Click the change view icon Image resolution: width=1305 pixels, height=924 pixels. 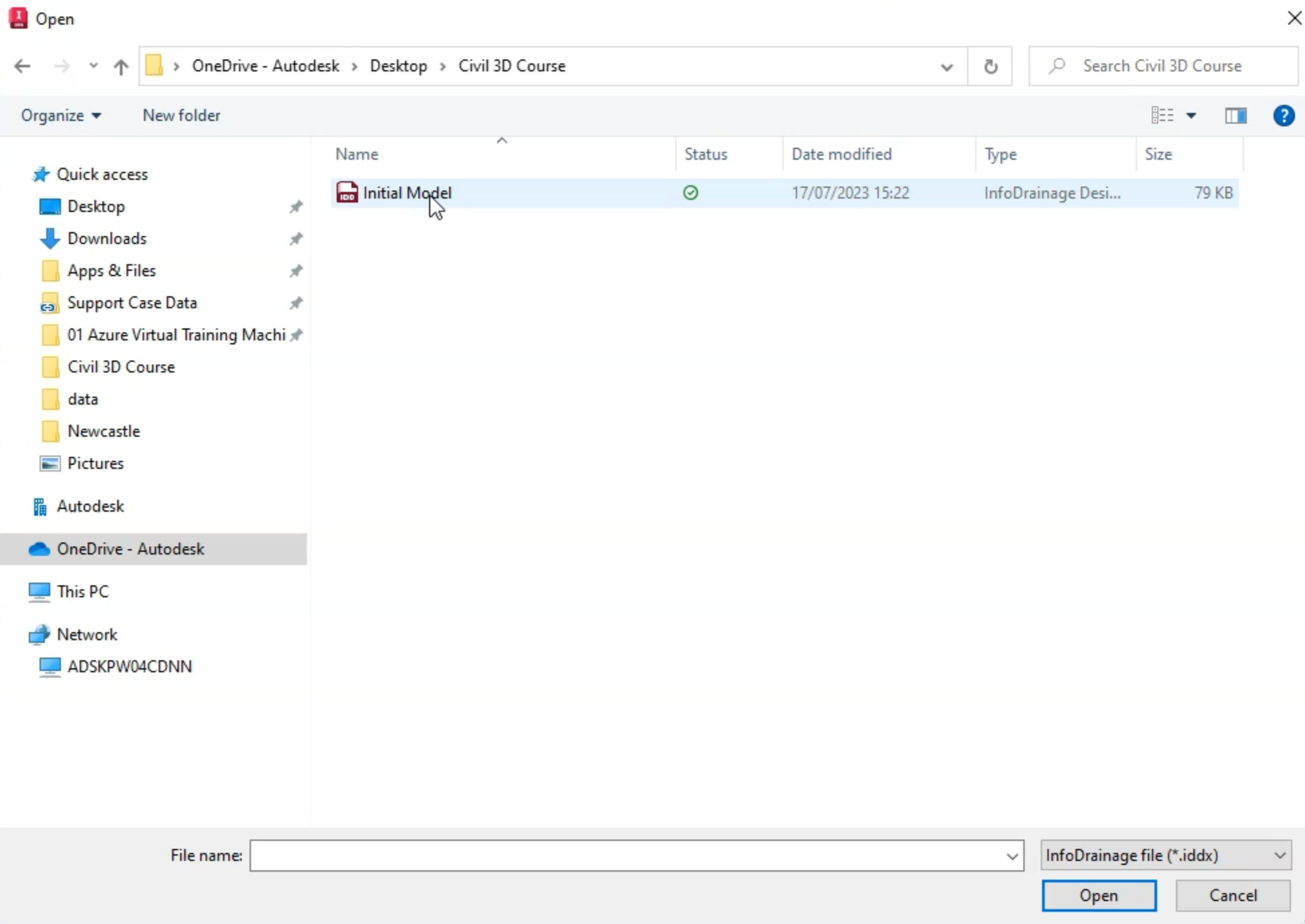1162,115
